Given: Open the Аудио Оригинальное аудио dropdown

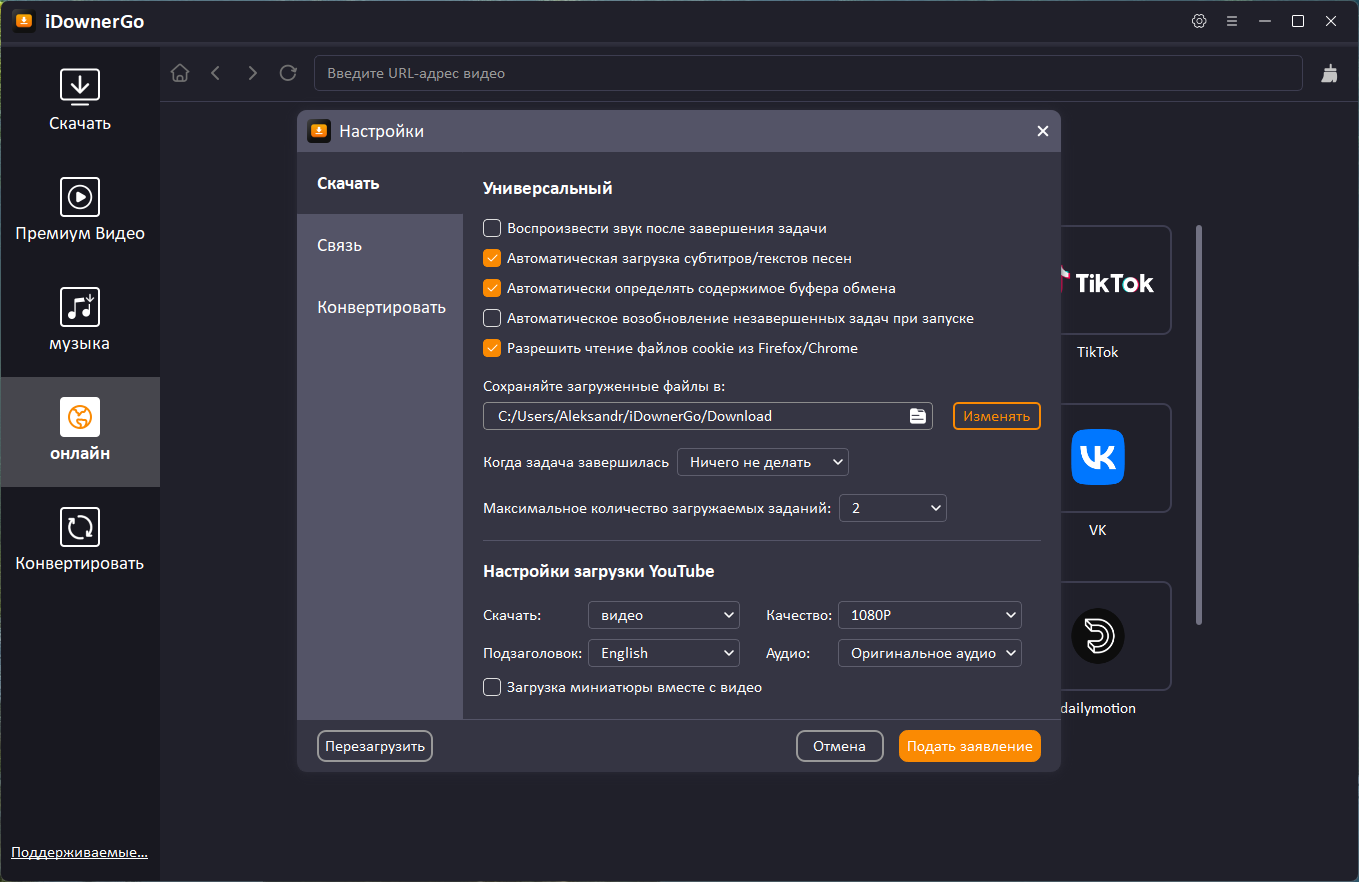Looking at the screenshot, I should (x=930, y=653).
